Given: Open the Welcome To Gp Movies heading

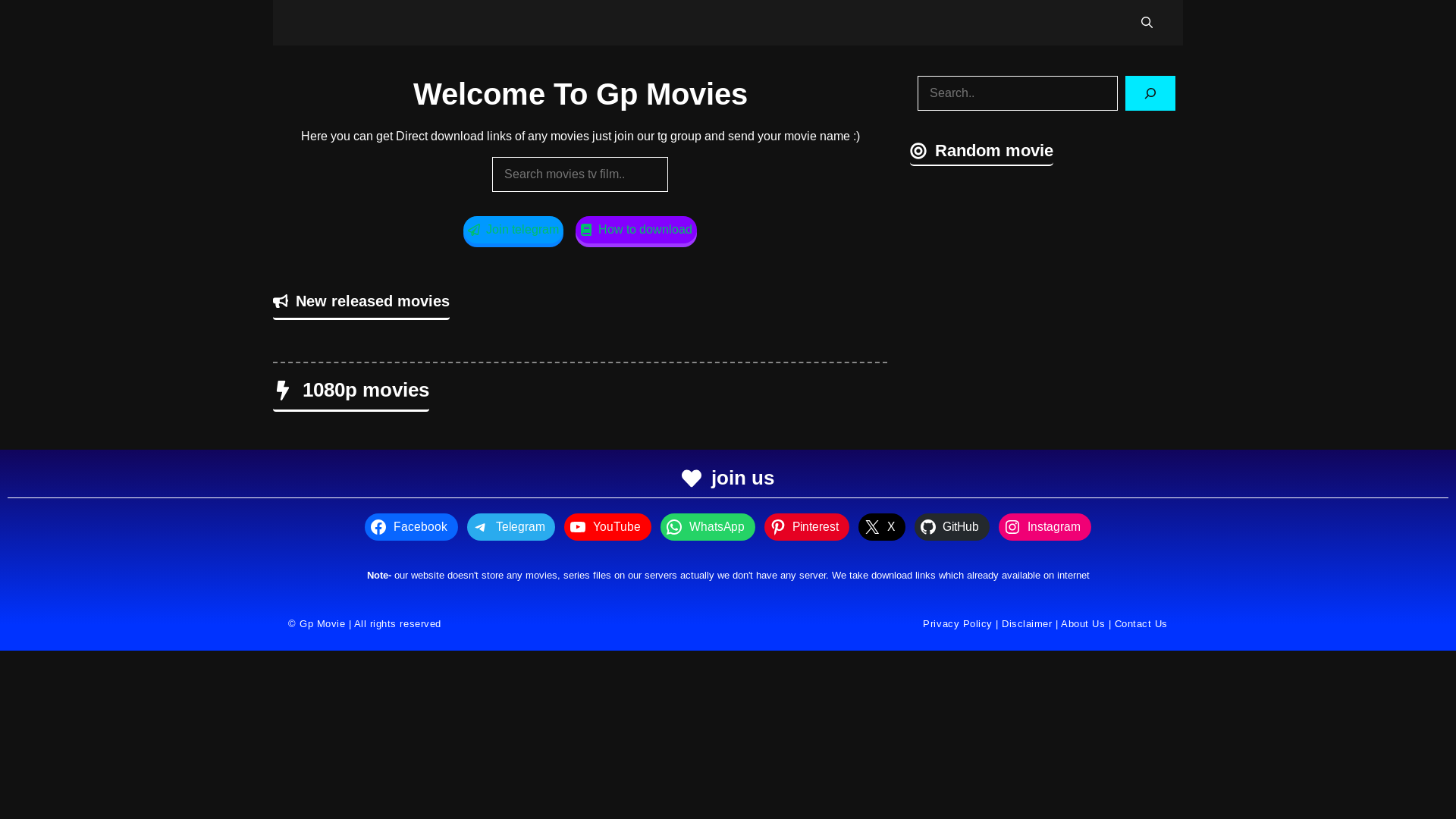Looking at the screenshot, I should [x=580, y=94].
